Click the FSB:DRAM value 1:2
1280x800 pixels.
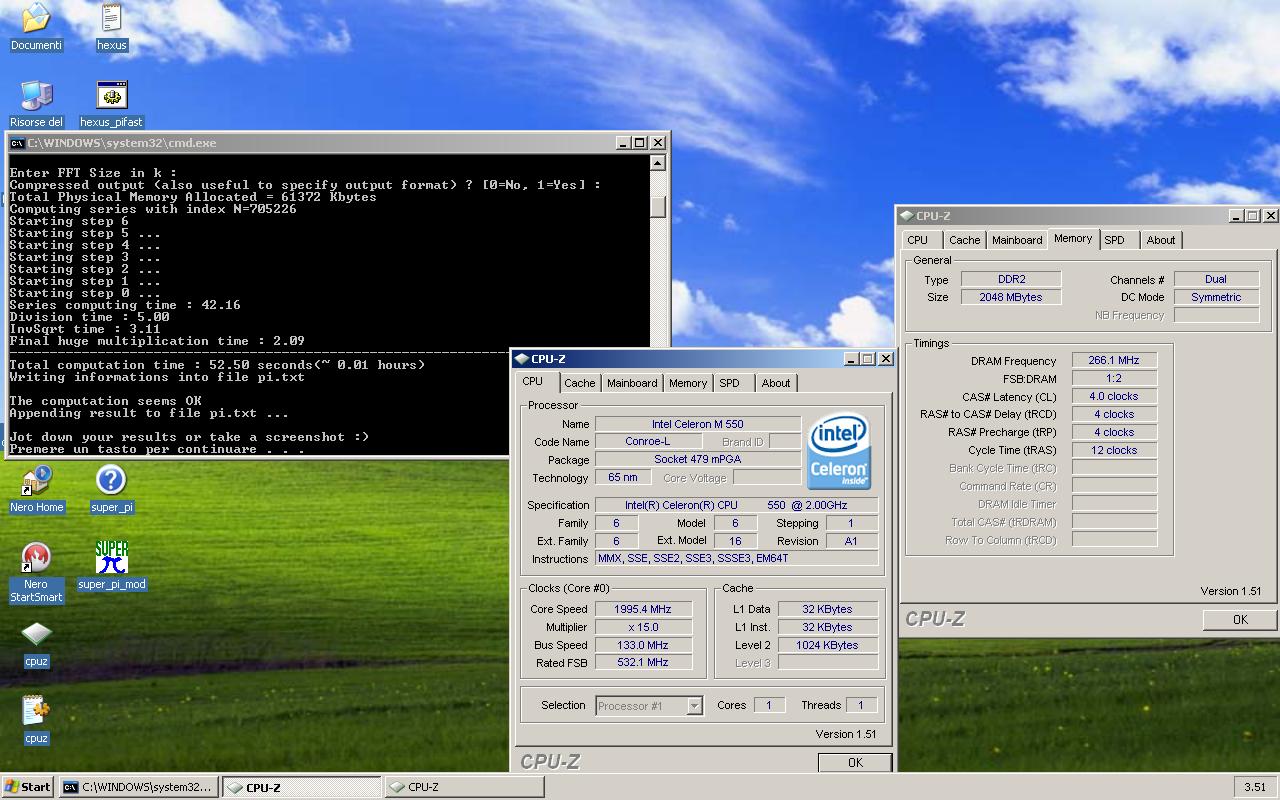1114,378
